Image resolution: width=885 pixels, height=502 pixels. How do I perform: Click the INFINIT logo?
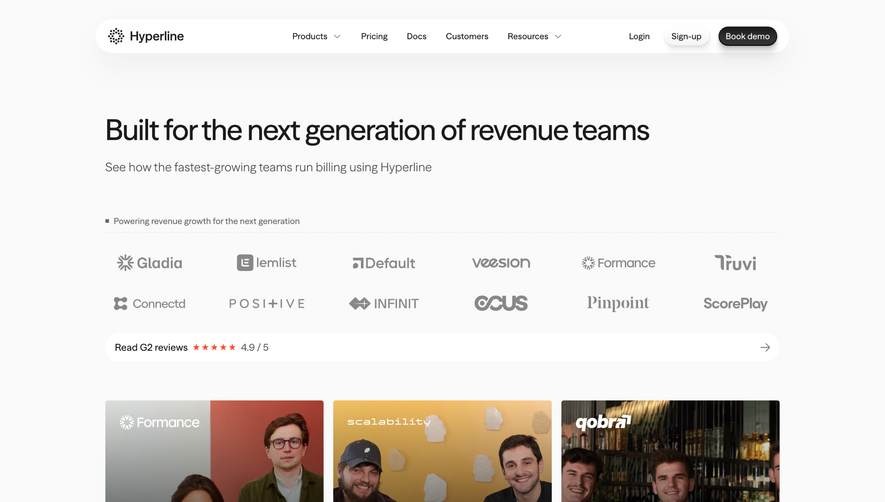(x=384, y=304)
